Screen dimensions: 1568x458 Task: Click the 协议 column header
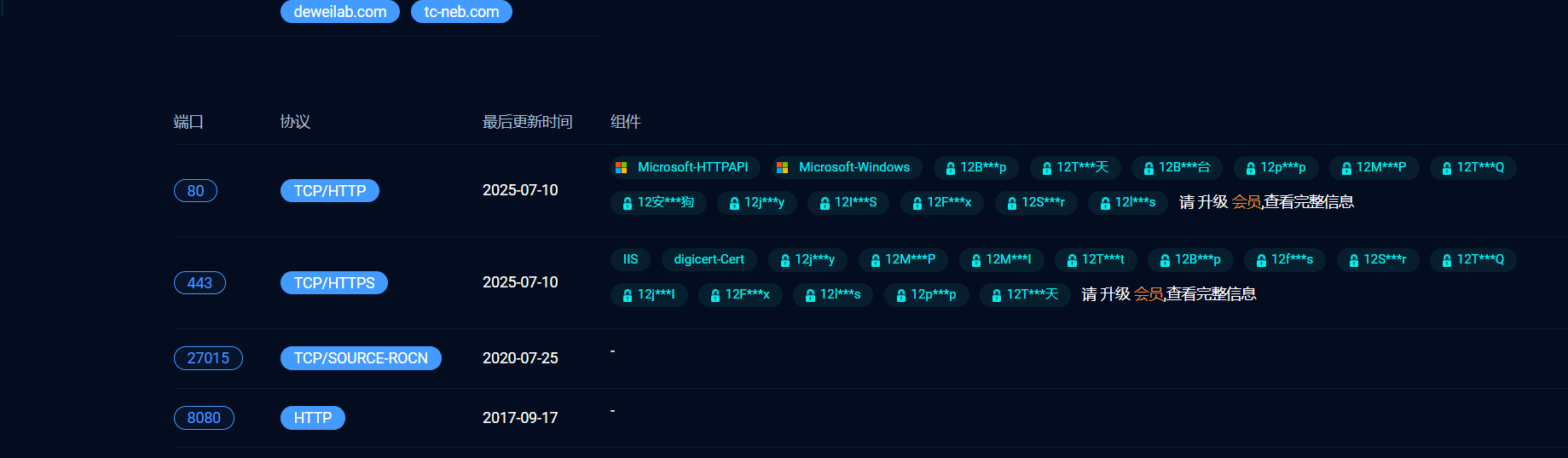pyautogui.click(x=295, y=122)
